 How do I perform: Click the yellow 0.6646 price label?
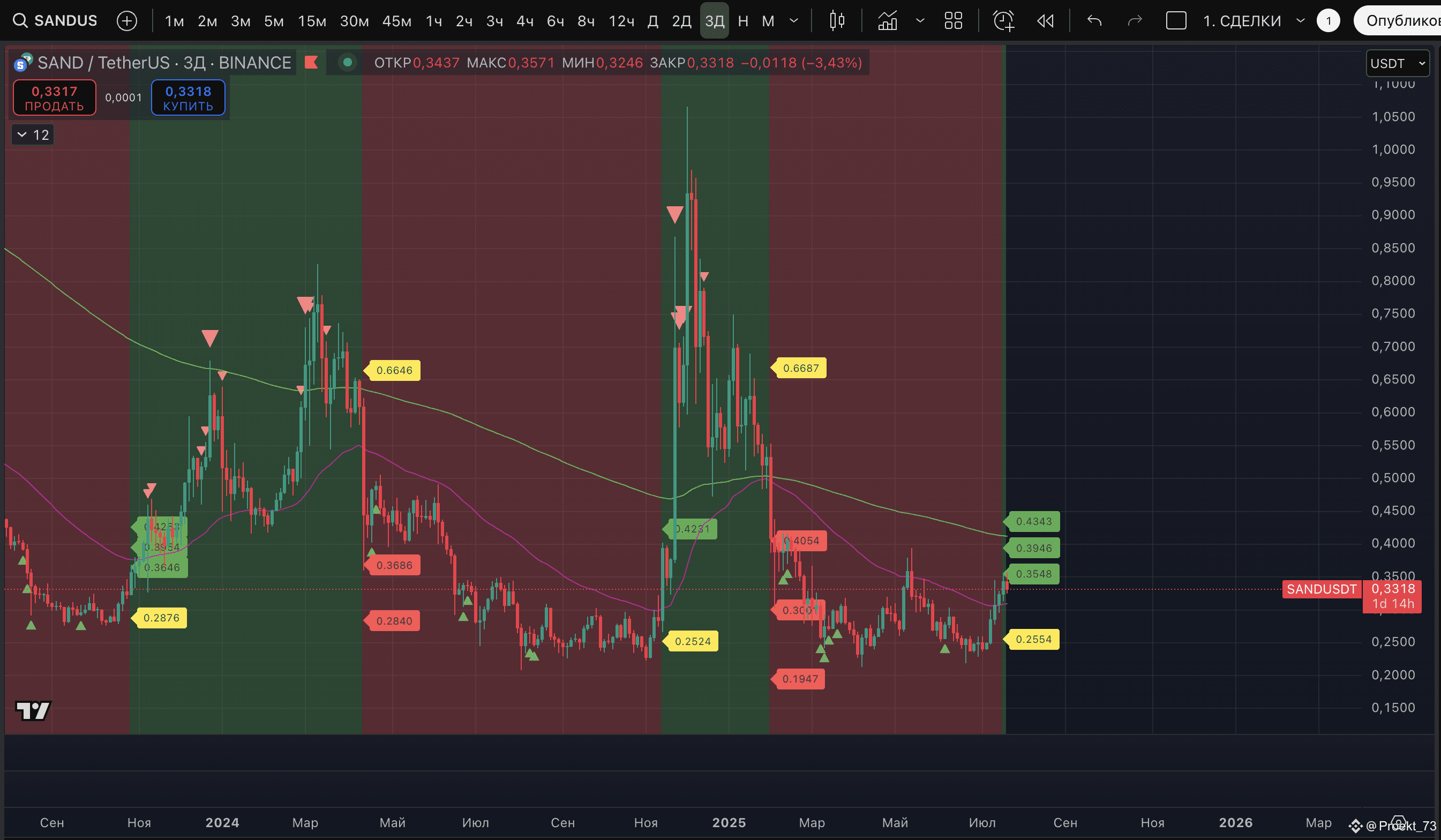pos(393,370)
